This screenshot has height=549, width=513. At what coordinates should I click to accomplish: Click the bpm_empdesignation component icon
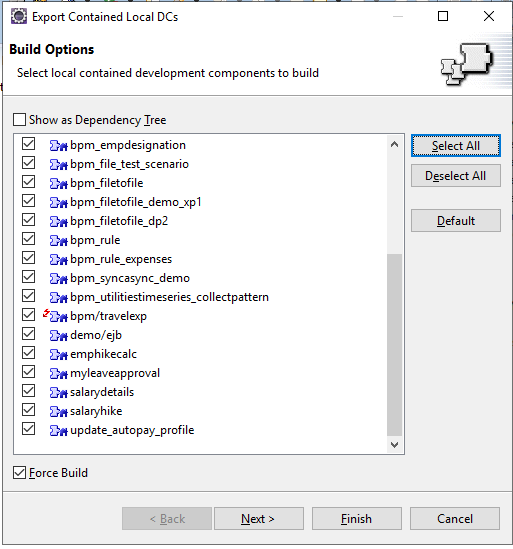pos(58,145)
